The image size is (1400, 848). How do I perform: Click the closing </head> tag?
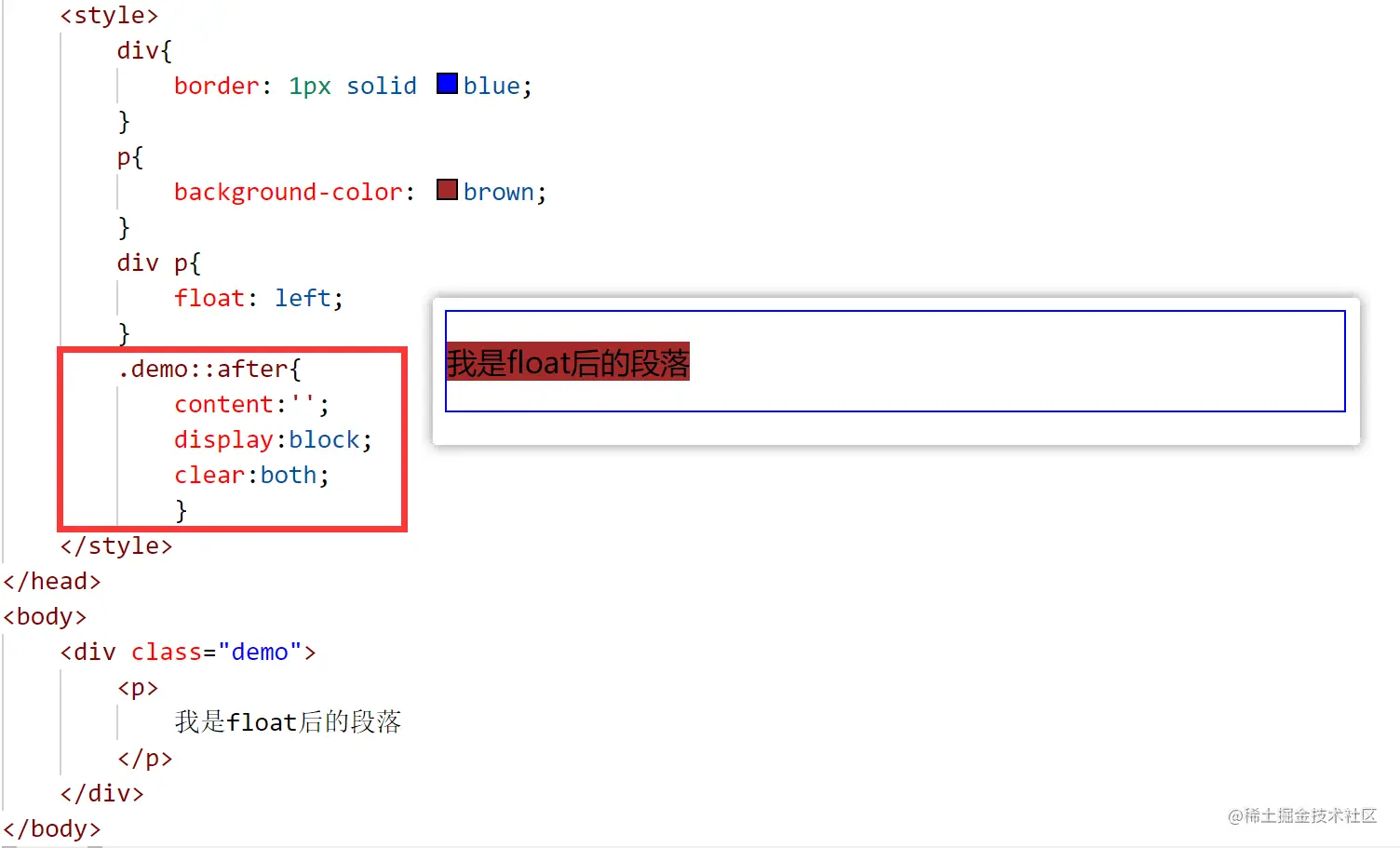[x=52, y=581]
